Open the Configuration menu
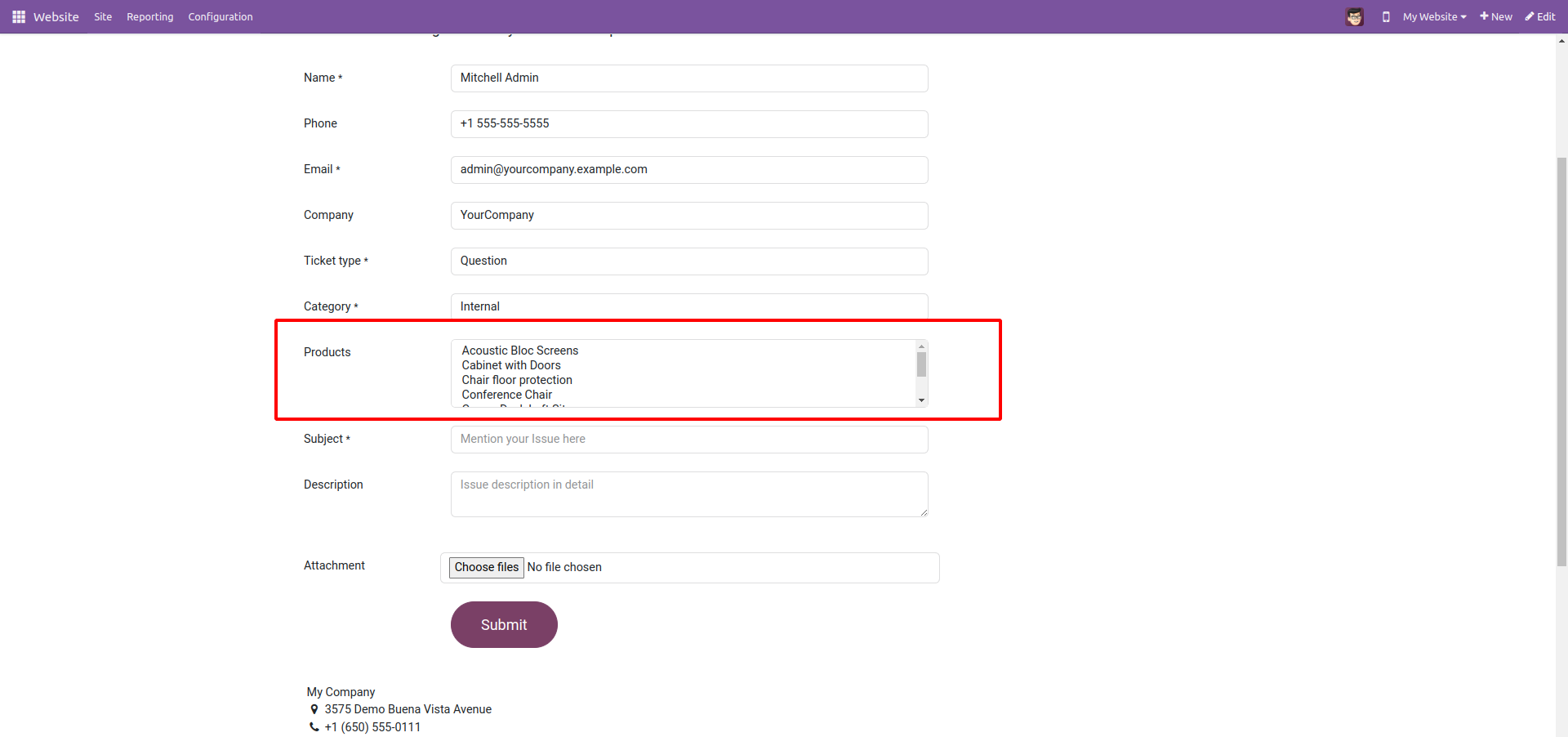 (x=220, y=16)
